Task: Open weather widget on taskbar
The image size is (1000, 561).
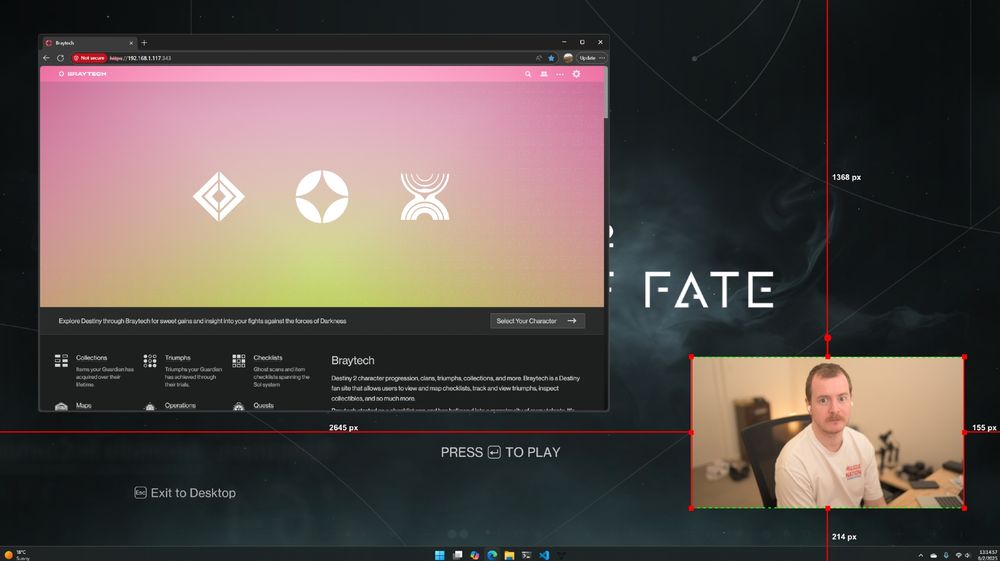Action: click(16, 555)
